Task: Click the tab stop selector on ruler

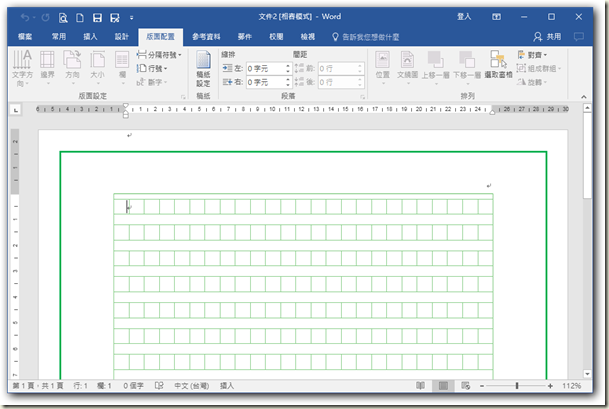Action: coord(16,110)
